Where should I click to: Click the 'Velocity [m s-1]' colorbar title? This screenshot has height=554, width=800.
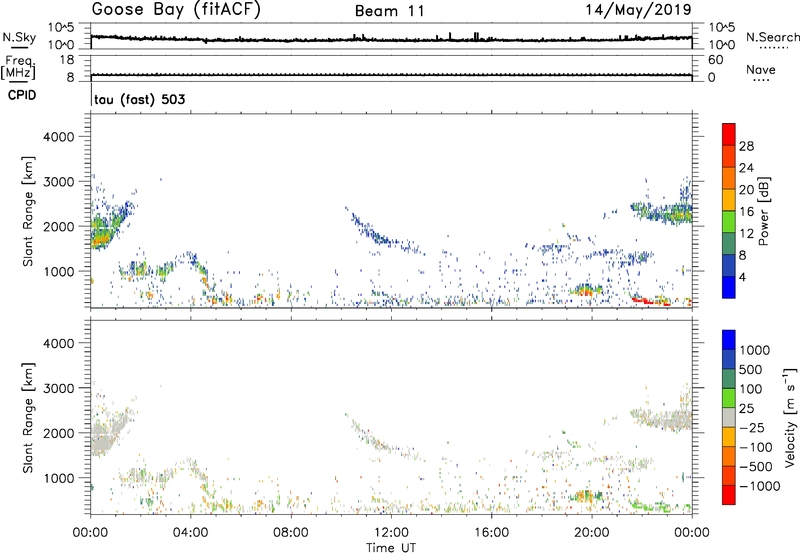(790, 418)
